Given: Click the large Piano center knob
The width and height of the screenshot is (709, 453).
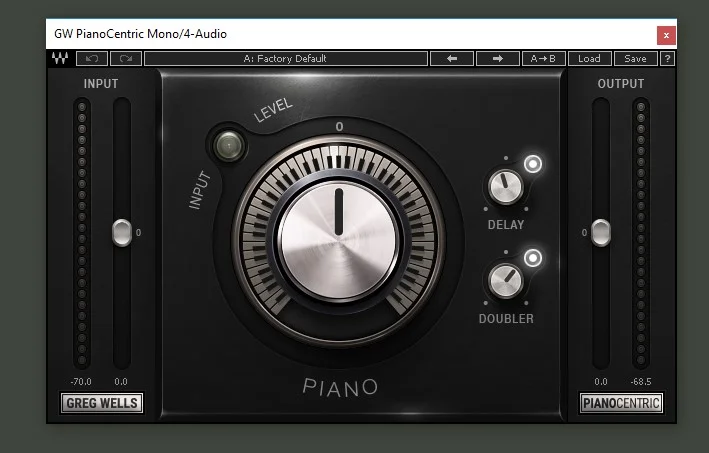Looking at the screenshot, I should coord(339,240).
